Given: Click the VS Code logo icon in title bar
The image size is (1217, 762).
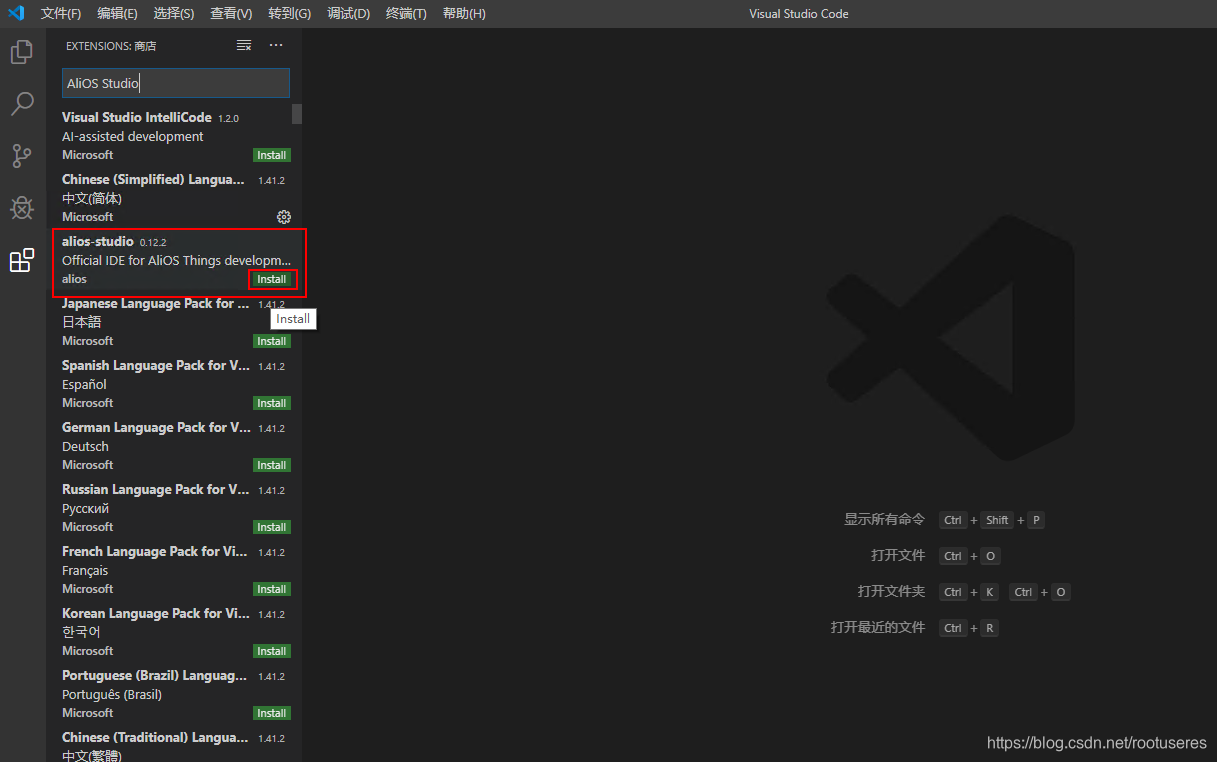Looking at the screenshot, I should [16, 13].
